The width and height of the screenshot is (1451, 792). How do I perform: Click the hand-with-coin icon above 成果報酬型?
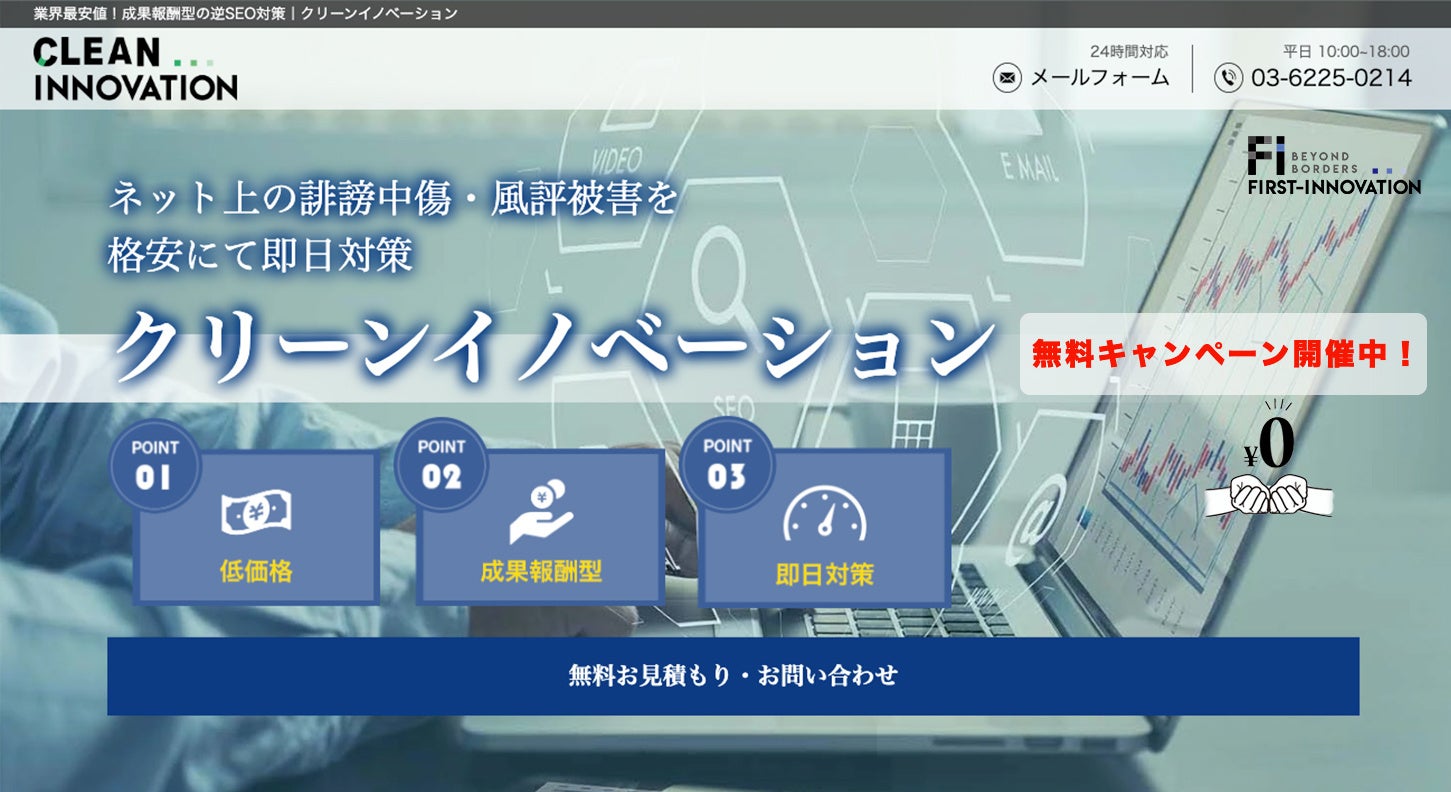click(541, 513)
